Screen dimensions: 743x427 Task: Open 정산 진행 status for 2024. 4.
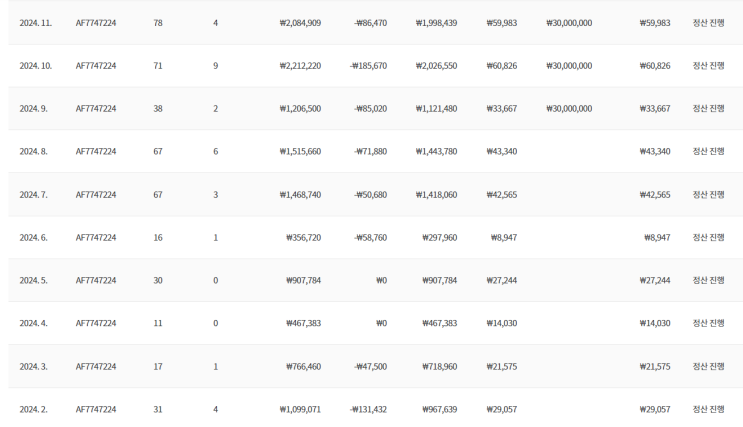[708, 324]
